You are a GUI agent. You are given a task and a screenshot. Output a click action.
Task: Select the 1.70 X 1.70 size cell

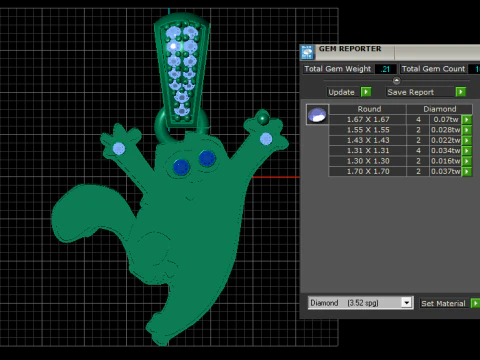point(368,171)
